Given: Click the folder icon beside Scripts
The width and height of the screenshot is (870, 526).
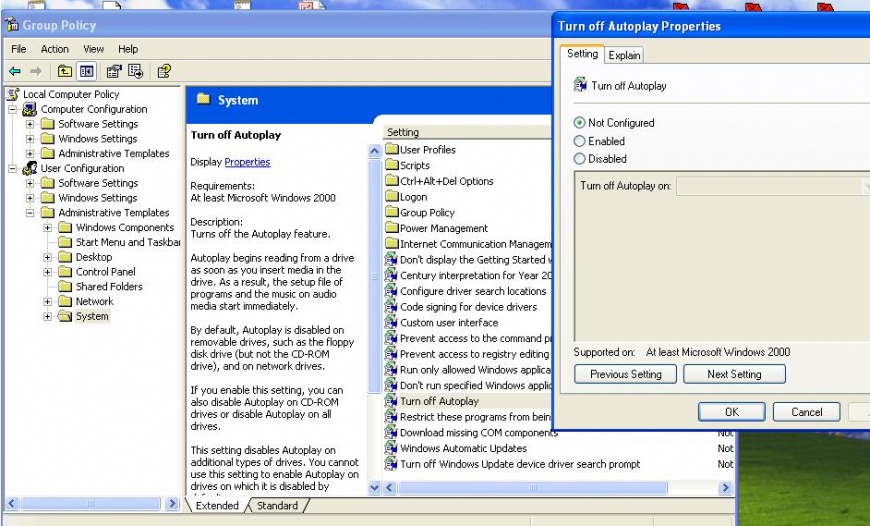Looking at the screenshot, I should (x=392, y=165).
